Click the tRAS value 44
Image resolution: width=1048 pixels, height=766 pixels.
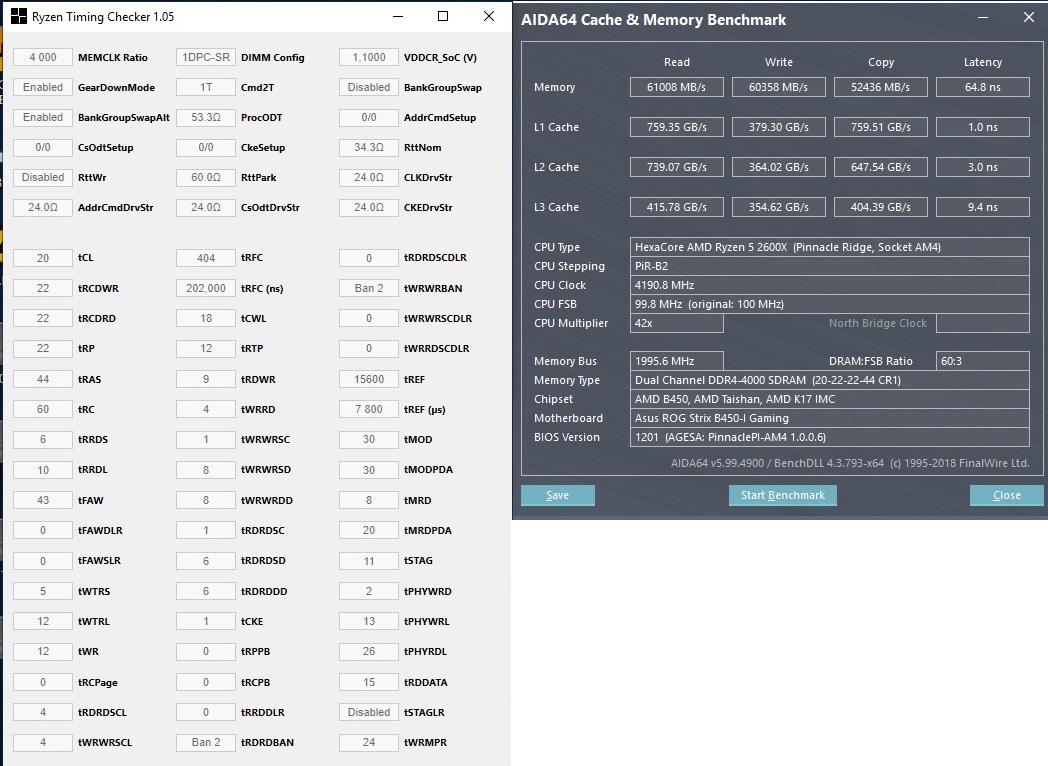pyautogui.click(x=43, y=379)
